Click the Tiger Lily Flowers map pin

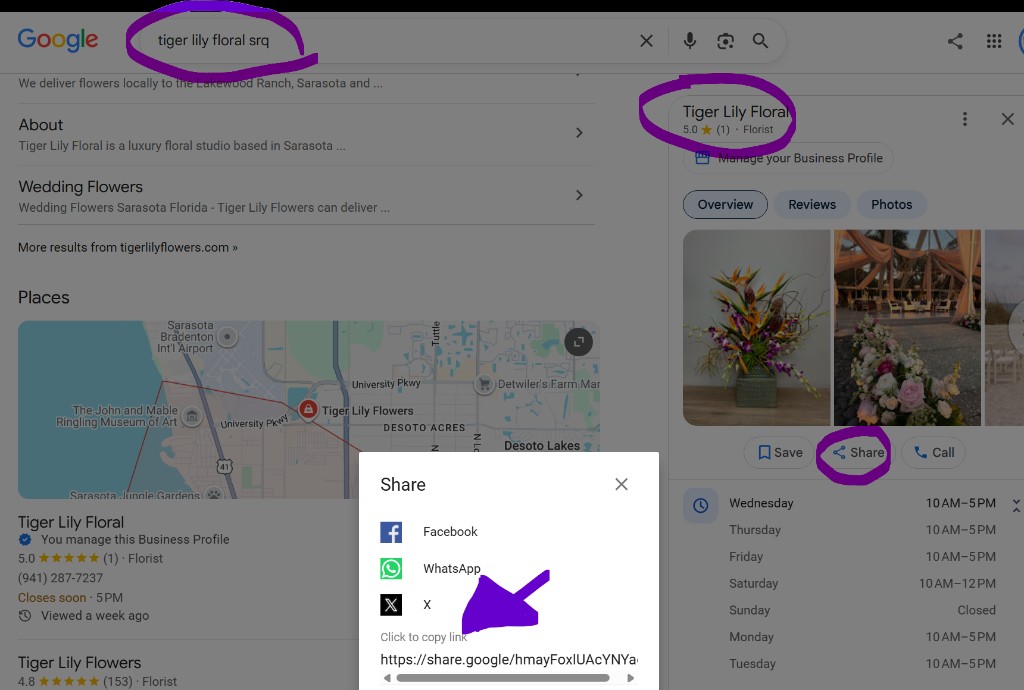click(x=308, y=409)
